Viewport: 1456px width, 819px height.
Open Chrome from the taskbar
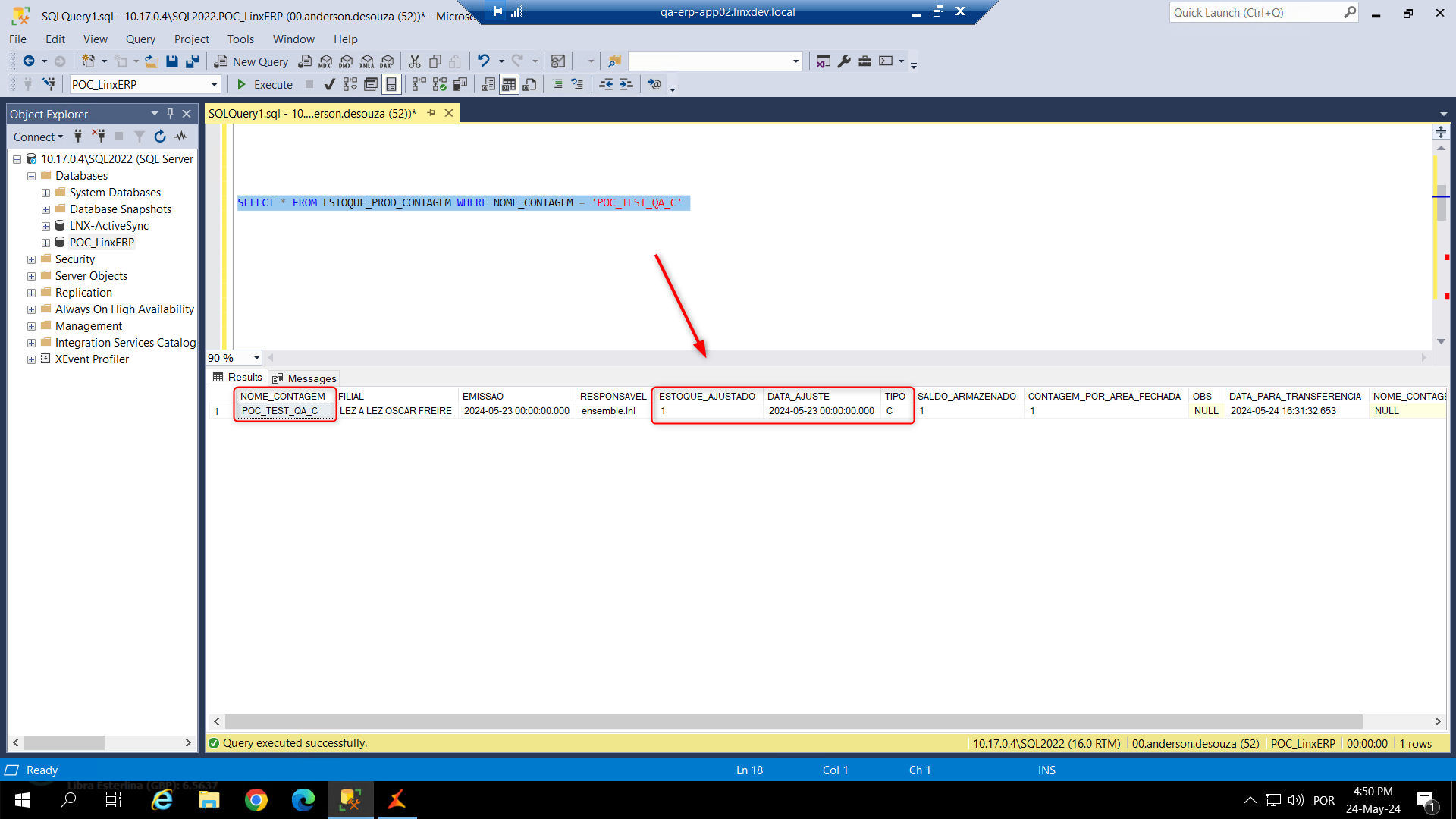(x=256, y=800)
